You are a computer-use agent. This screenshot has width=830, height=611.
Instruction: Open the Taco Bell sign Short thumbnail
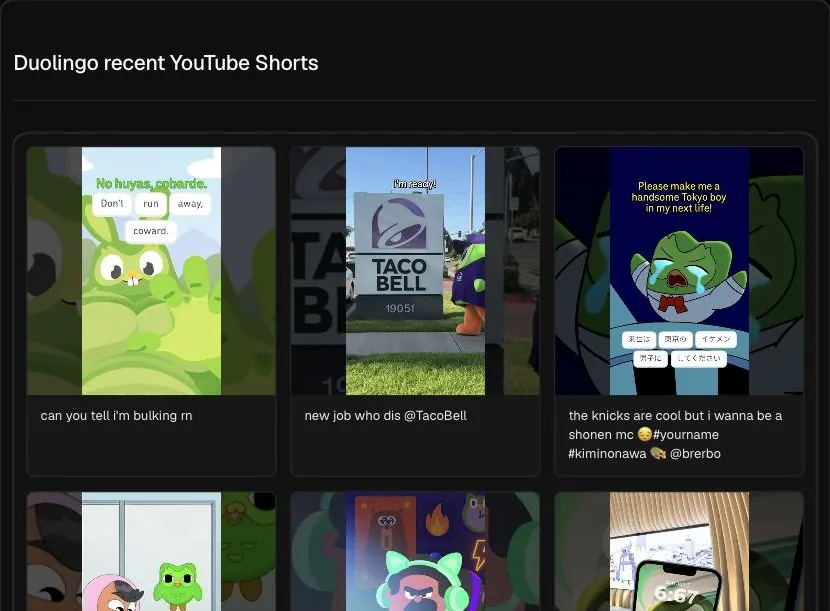tap(415, 271)
